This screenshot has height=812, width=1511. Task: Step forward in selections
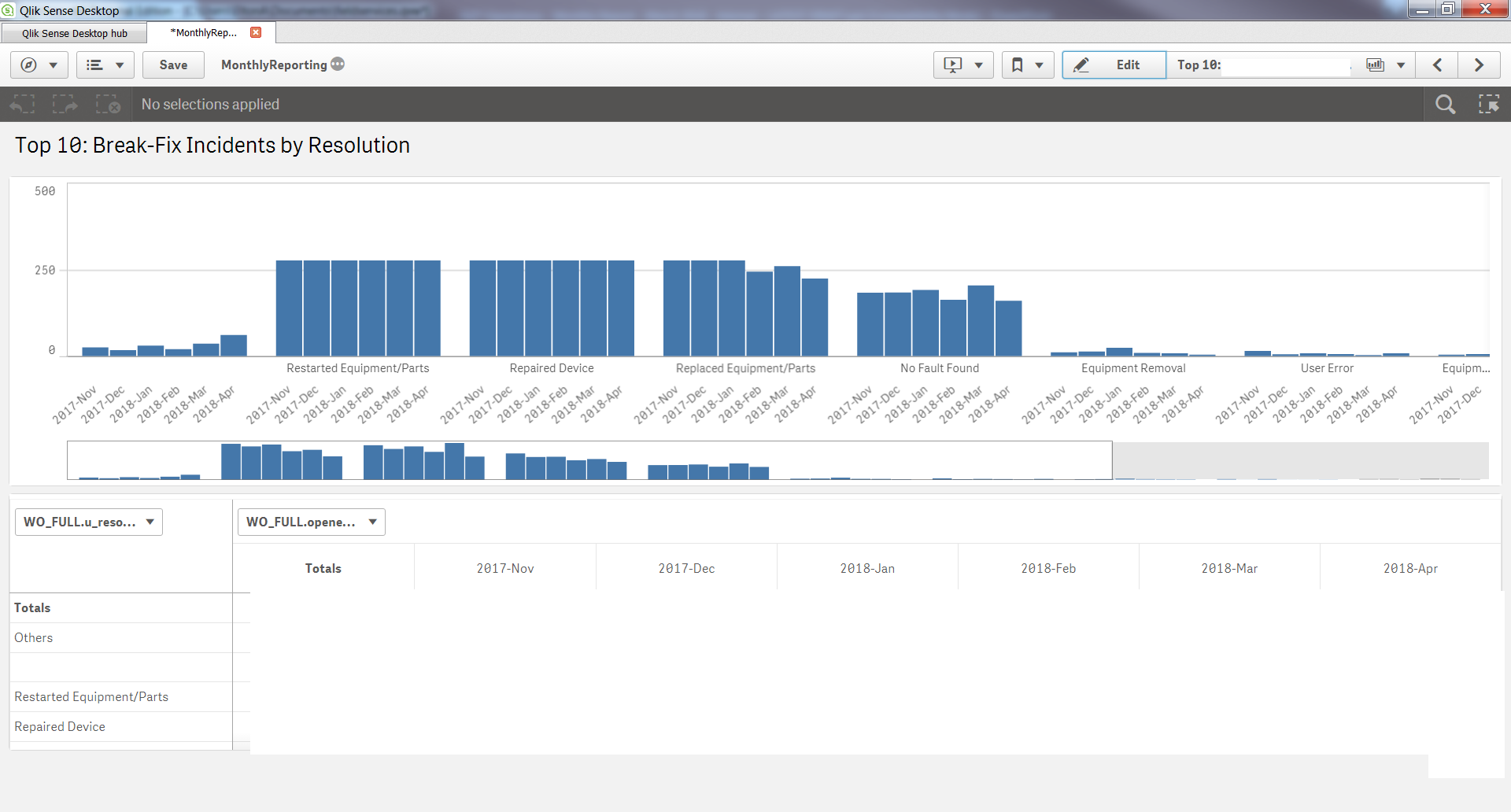[65, 105]
